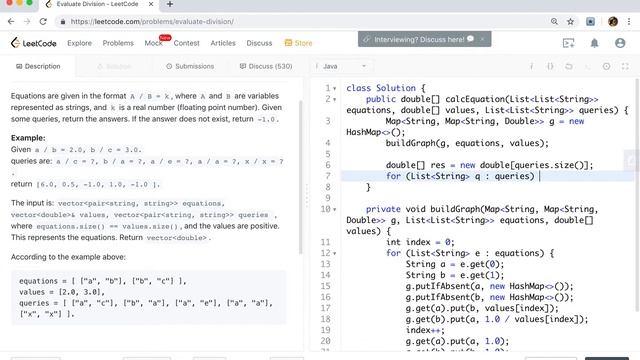
Task: Bookmark this page with star icon
Action: point(570,22)
